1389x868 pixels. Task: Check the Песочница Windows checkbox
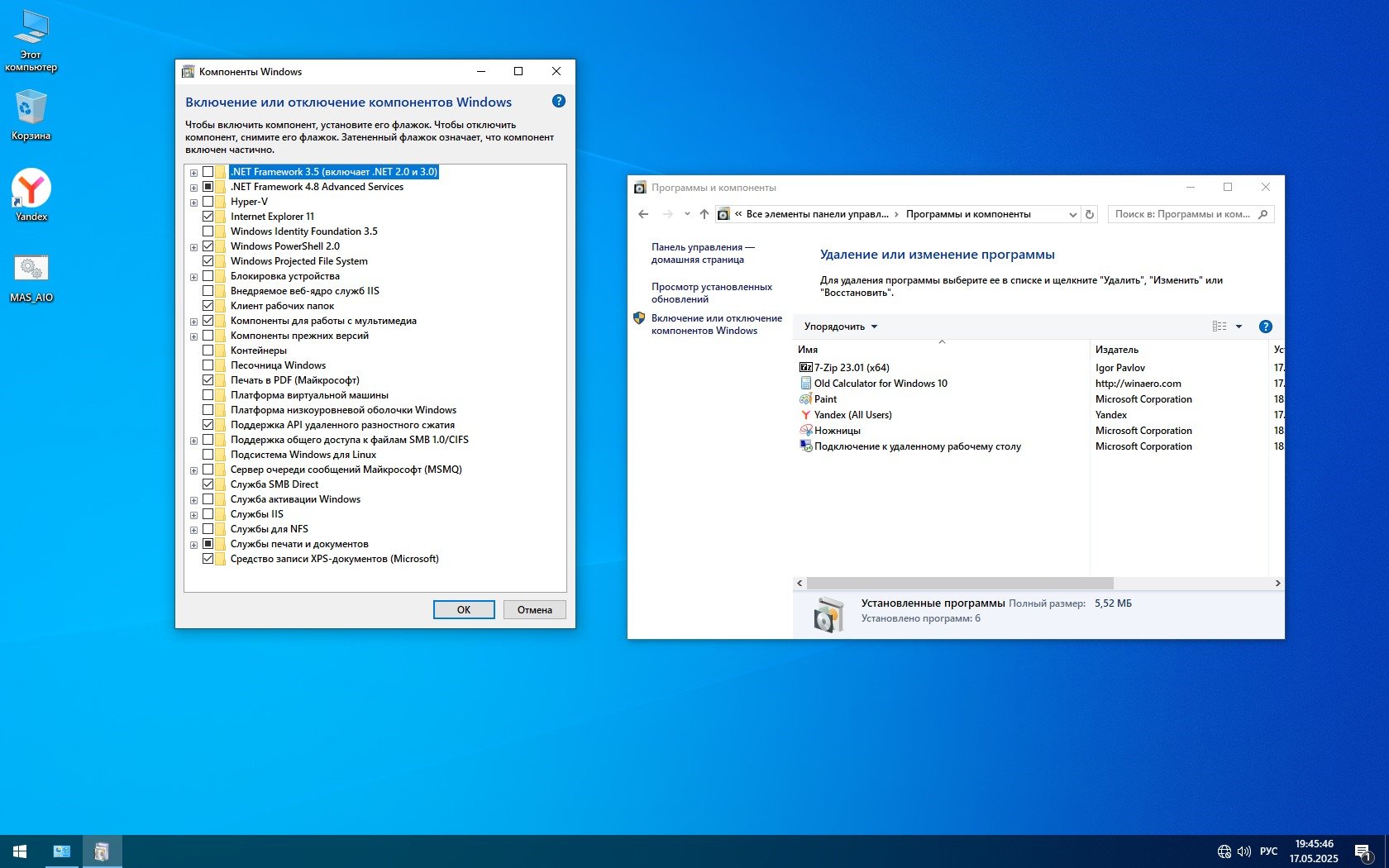point(208,365)
